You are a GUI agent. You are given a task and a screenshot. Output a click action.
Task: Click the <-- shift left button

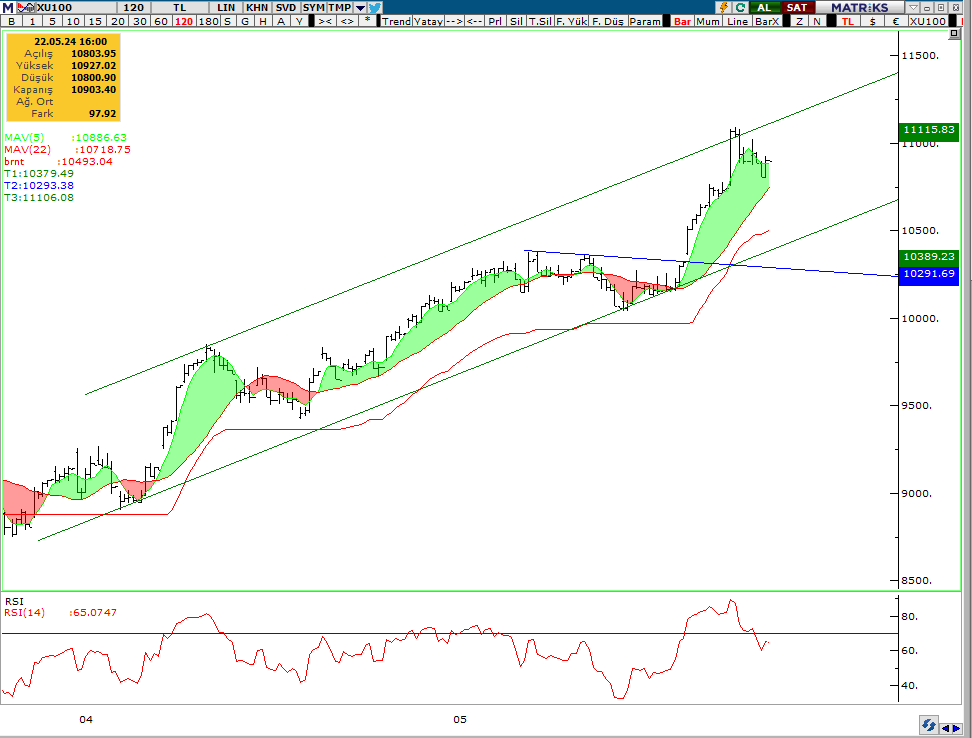(x=475, y=21)
